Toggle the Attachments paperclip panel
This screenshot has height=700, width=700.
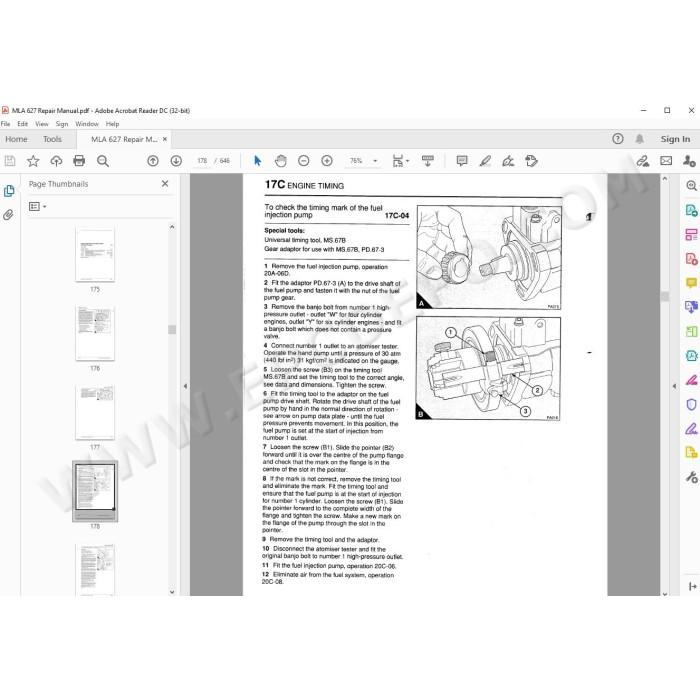tap(8, 215)
